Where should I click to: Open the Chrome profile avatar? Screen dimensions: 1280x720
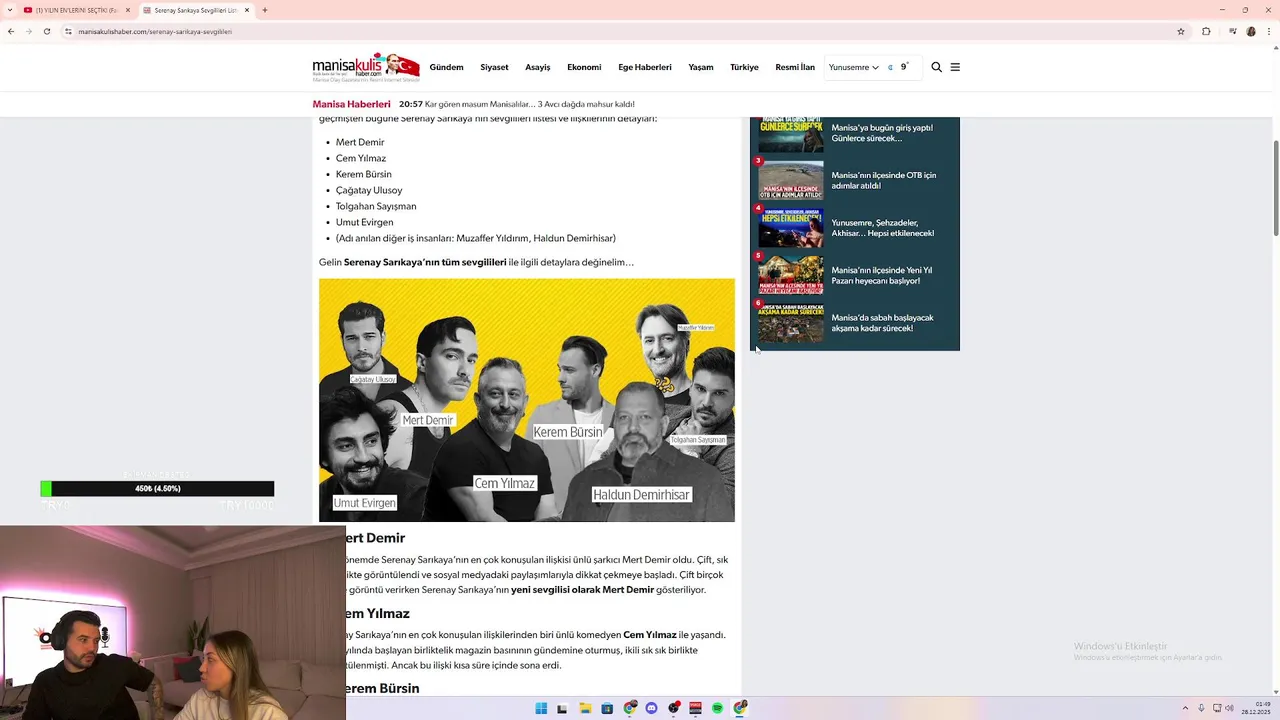point(1250,31)
